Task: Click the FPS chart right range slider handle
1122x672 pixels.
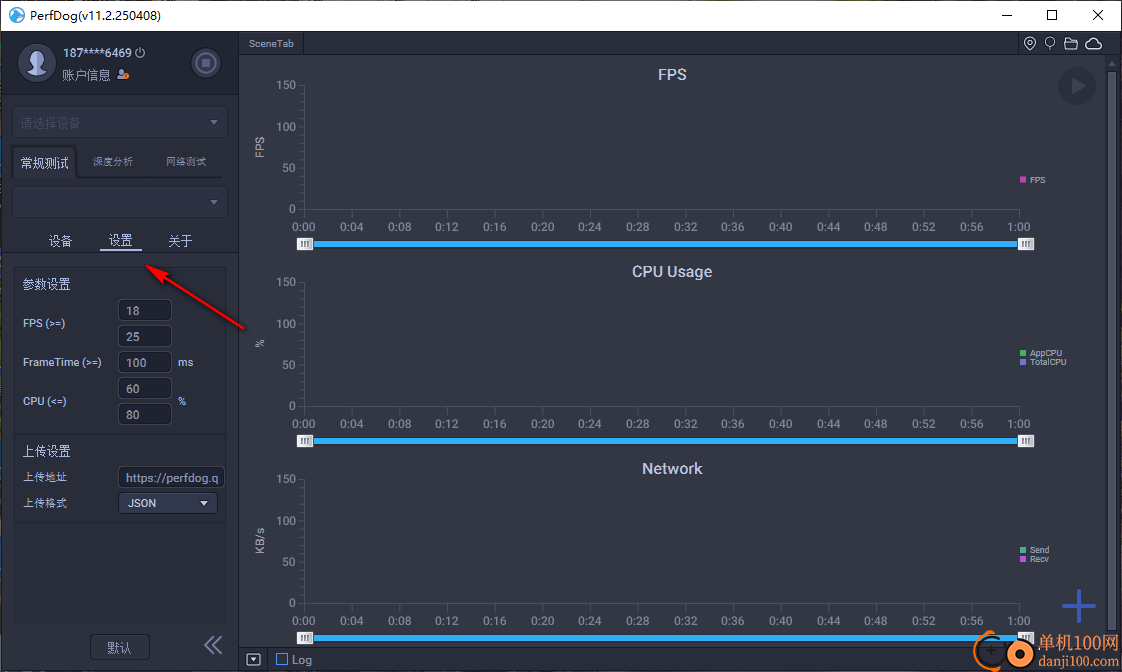Action: click(x=1025, y=244)
